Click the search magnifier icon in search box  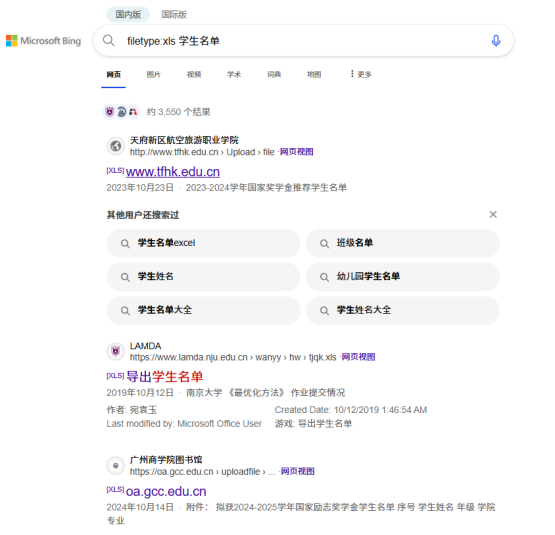click(x=109, y=41)
